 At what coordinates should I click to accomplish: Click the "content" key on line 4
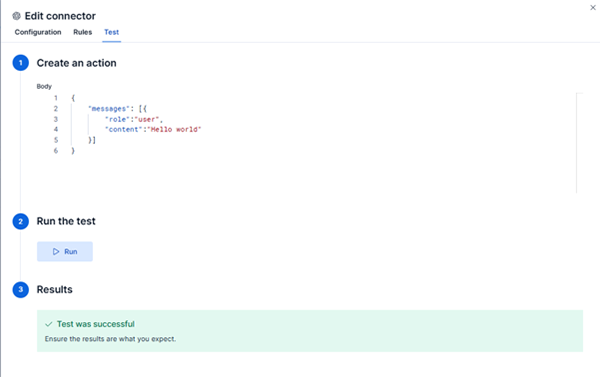click(x=124, y=129)
